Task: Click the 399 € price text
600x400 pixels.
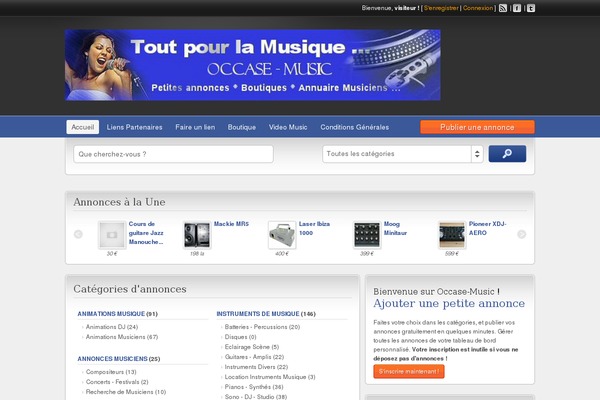Action: 367,253
